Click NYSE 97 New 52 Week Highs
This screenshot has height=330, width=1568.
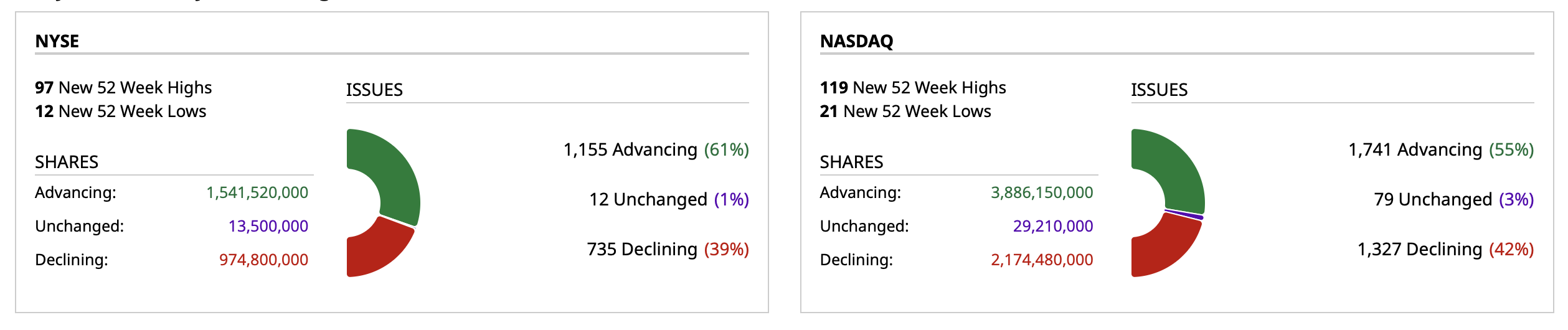tap(123, 87)
